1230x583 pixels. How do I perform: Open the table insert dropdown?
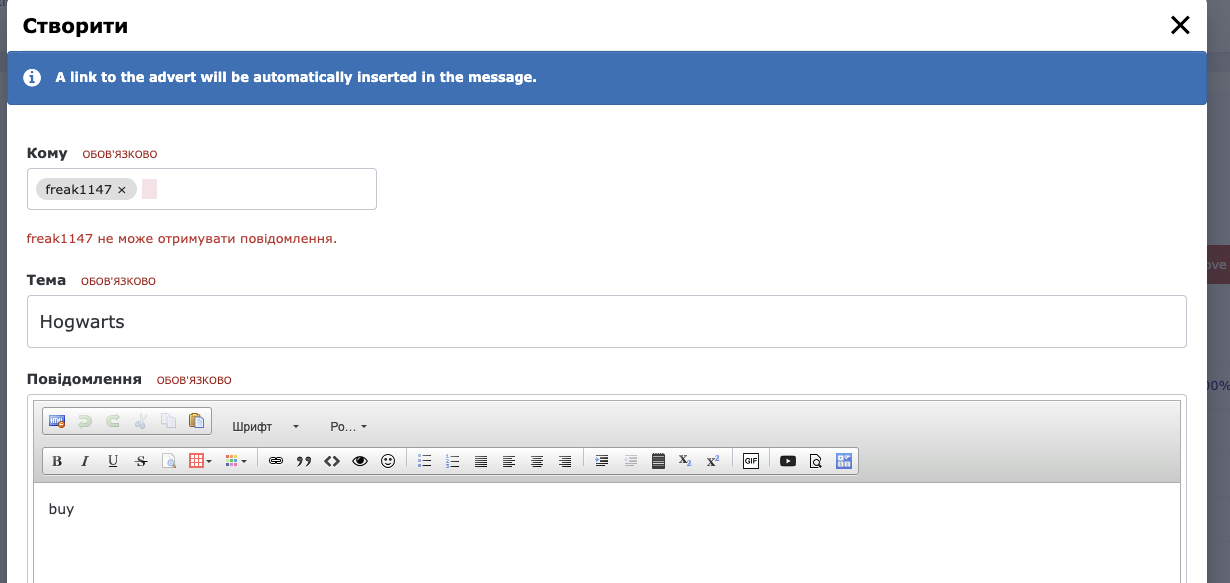point(200,461)
